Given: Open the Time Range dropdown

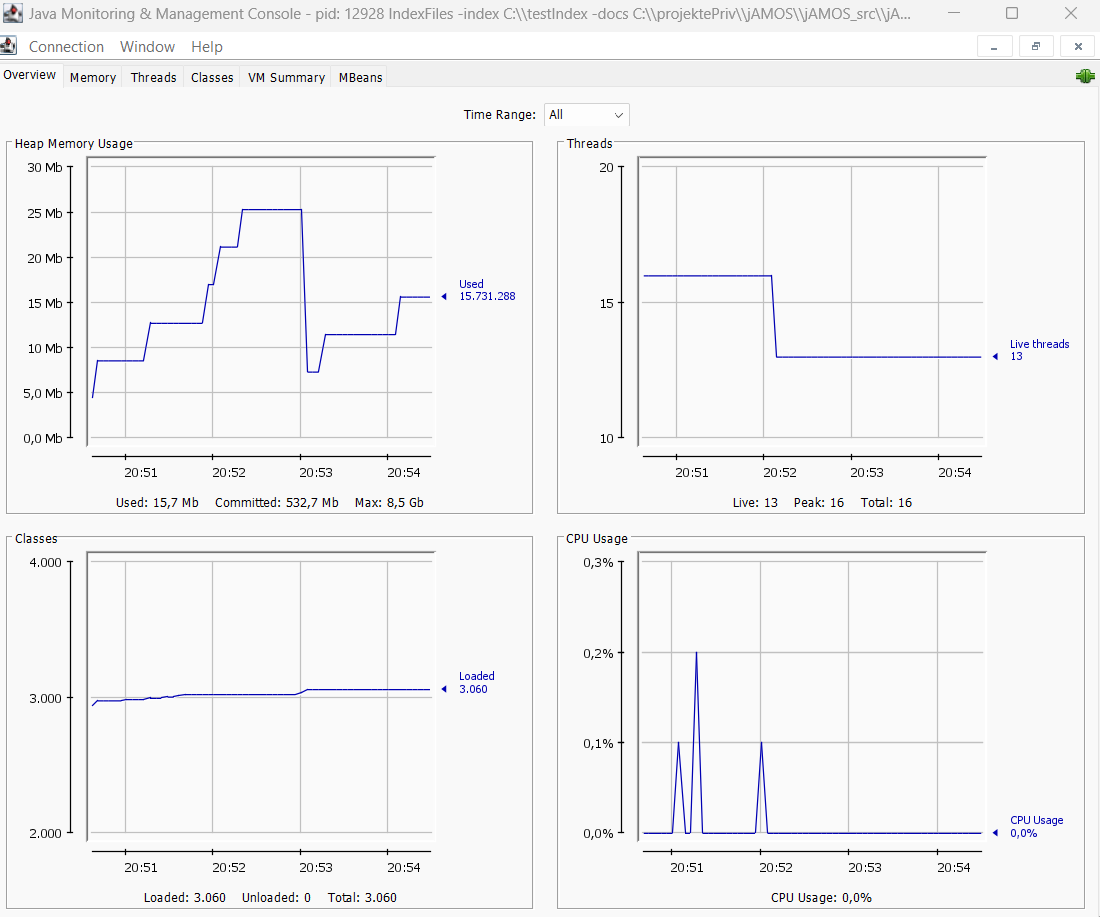Looking at the screenshot, I should point(586,114).
